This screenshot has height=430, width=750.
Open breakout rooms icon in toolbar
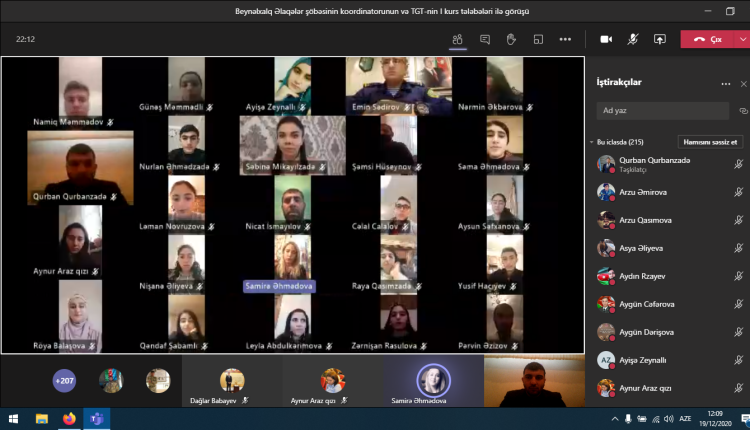(538, 40)
